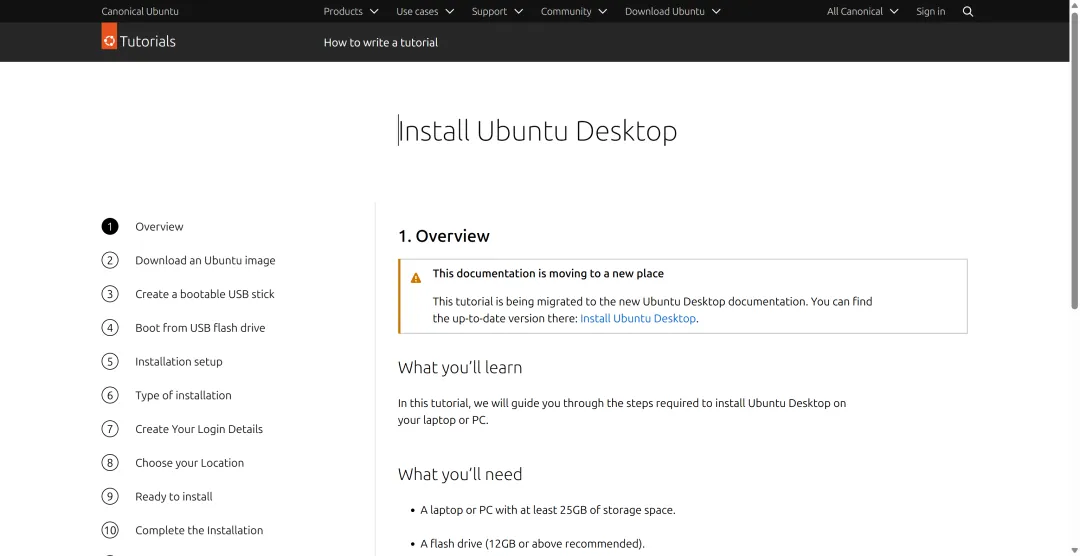Click the scrollbar down arrow
This screenshot has height=556, width=1080.
[x=1074, y=550]
